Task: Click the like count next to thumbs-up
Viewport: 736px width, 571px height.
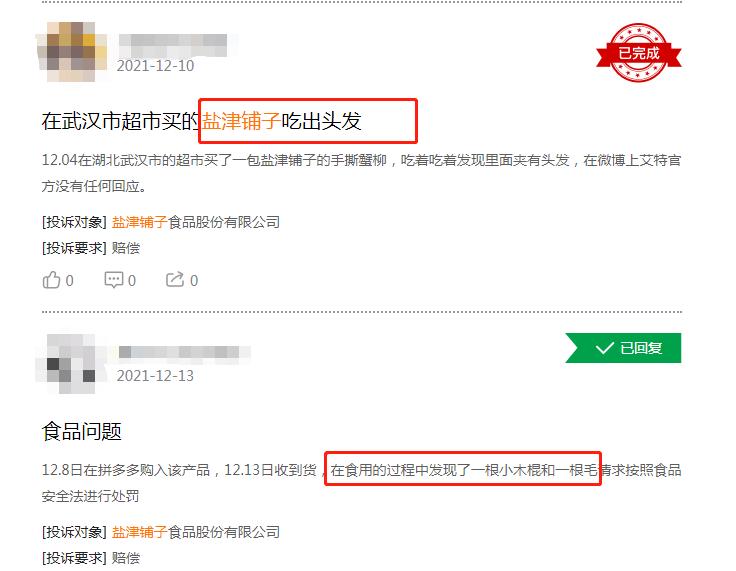Action: [x=69, y=281]
